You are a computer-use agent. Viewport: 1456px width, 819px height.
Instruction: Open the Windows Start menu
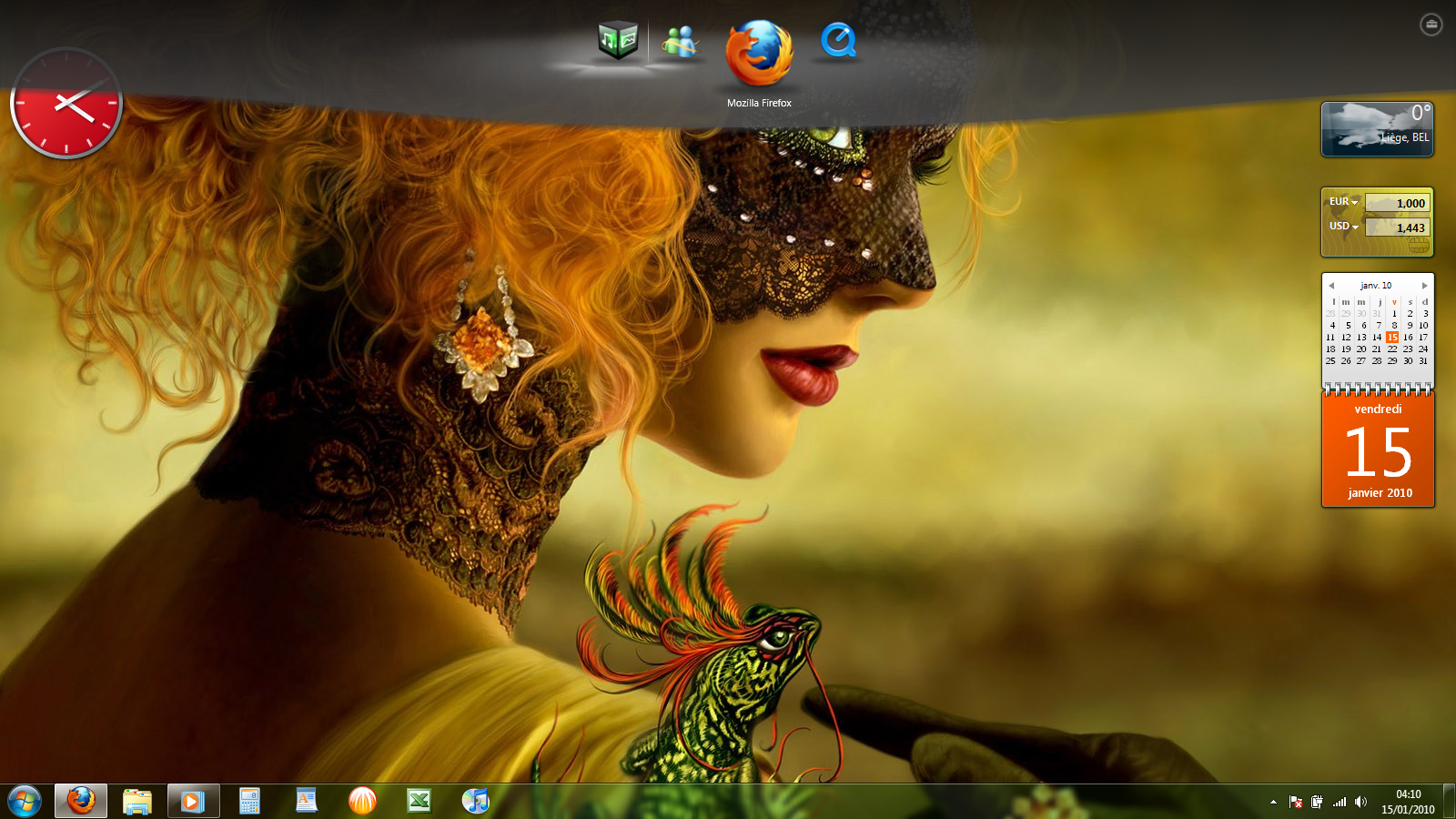25,802
